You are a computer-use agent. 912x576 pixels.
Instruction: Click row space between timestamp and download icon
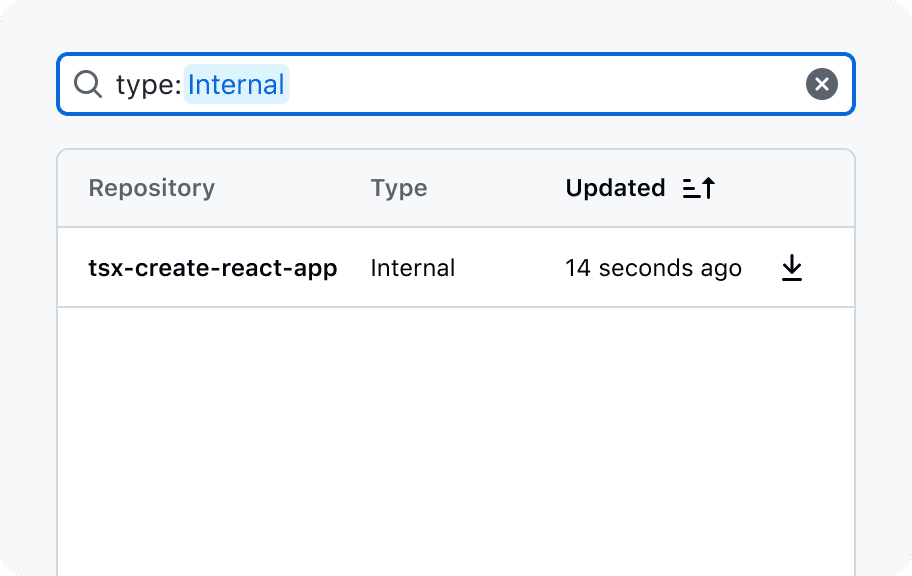click(760, 268)
